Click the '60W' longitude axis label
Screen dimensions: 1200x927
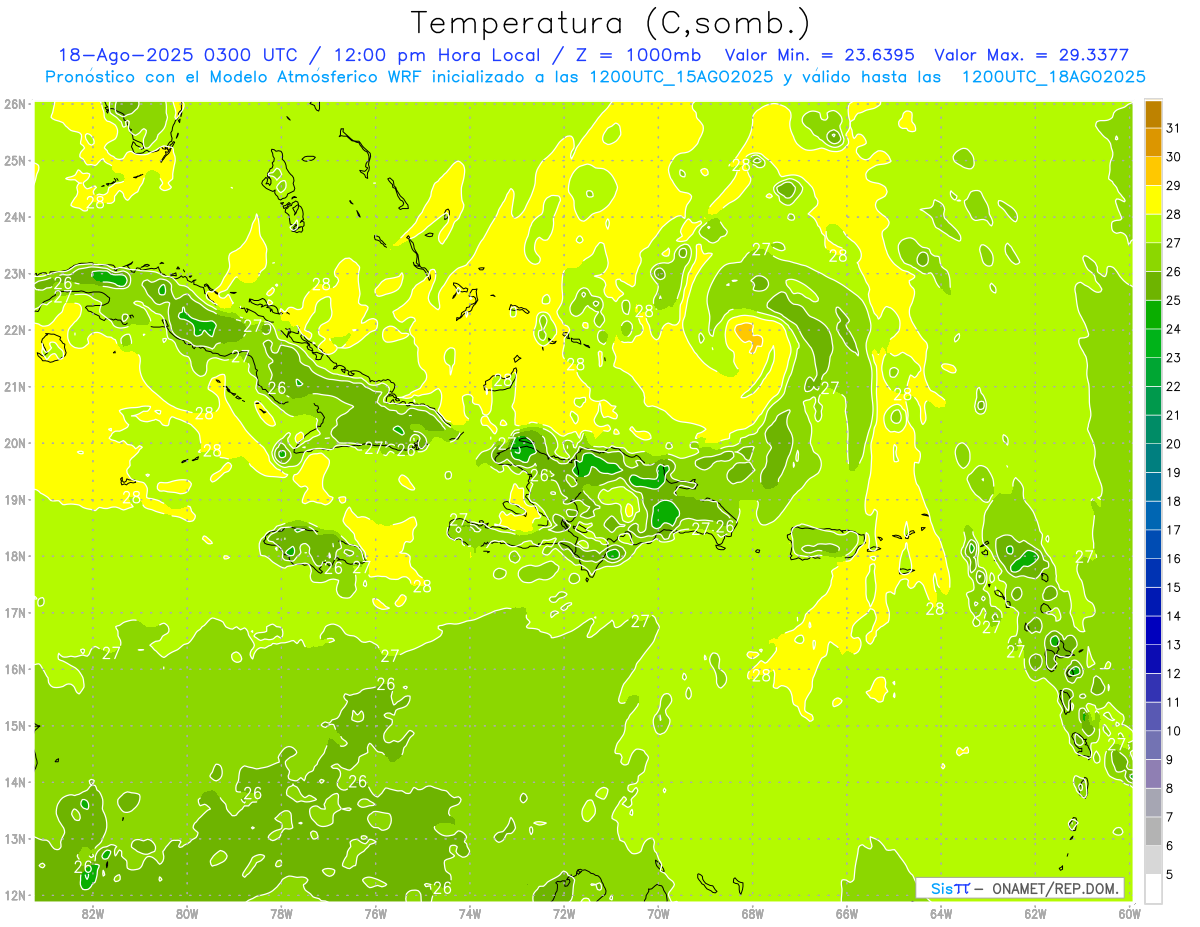(x=1130, y=913)
